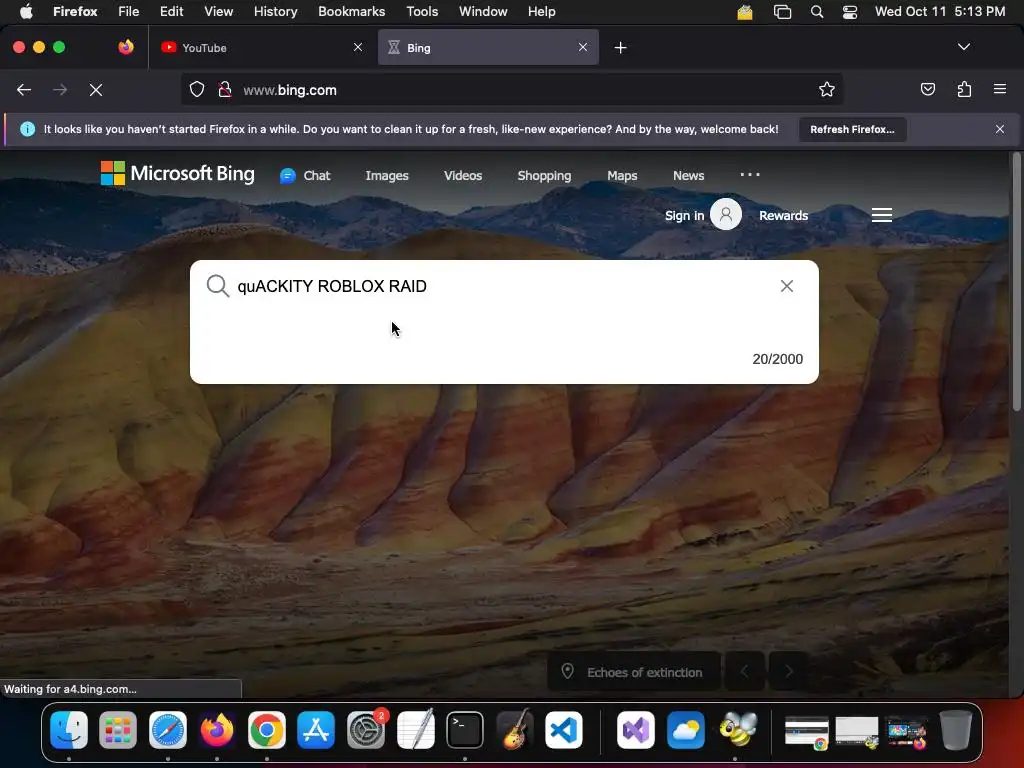Open GarageBand from the Dock
The height and width of the screenshot is (768, 1024).
click(515, 729)
